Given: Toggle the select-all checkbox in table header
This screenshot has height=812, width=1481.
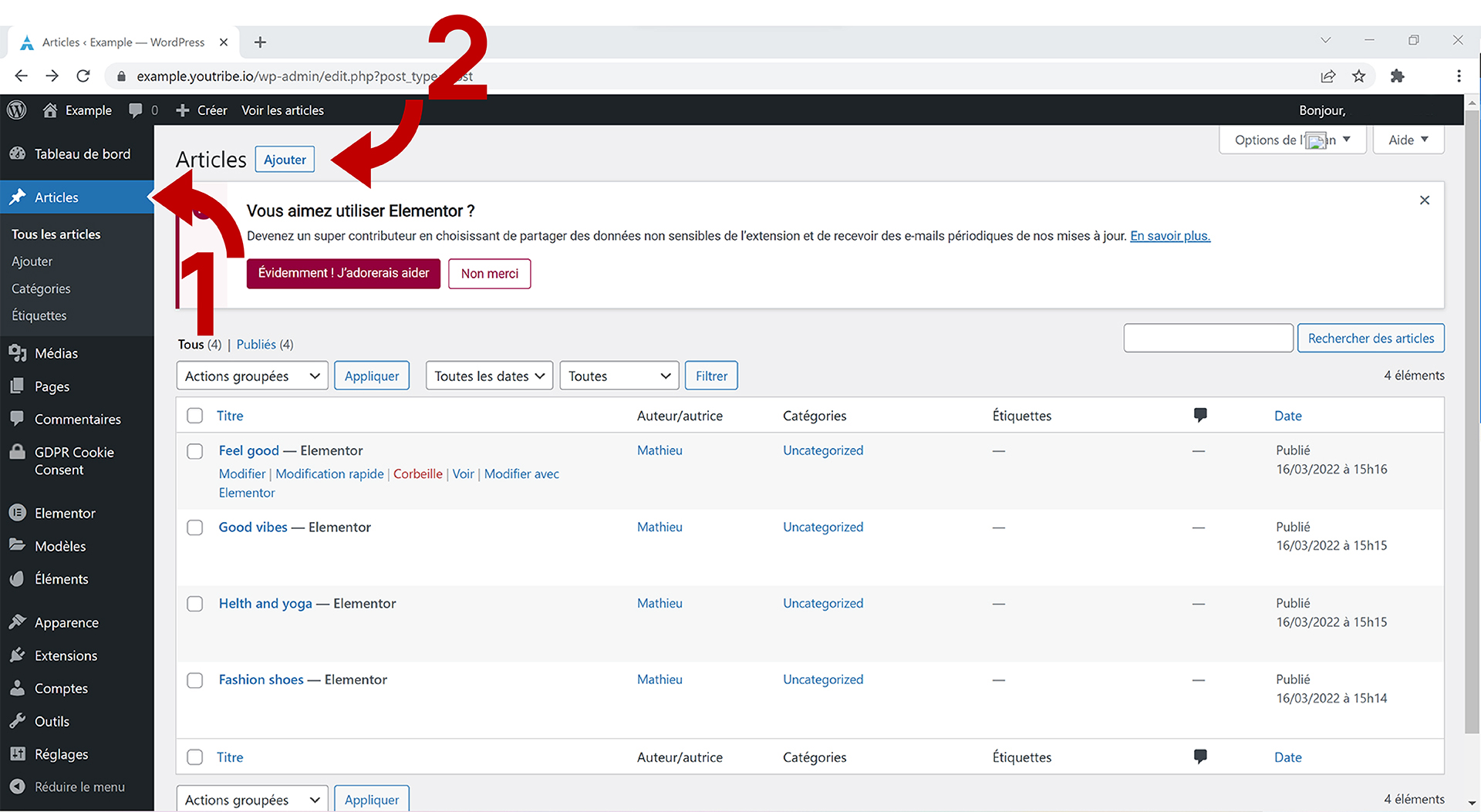Looking at the screenshot, I should 195,416.
